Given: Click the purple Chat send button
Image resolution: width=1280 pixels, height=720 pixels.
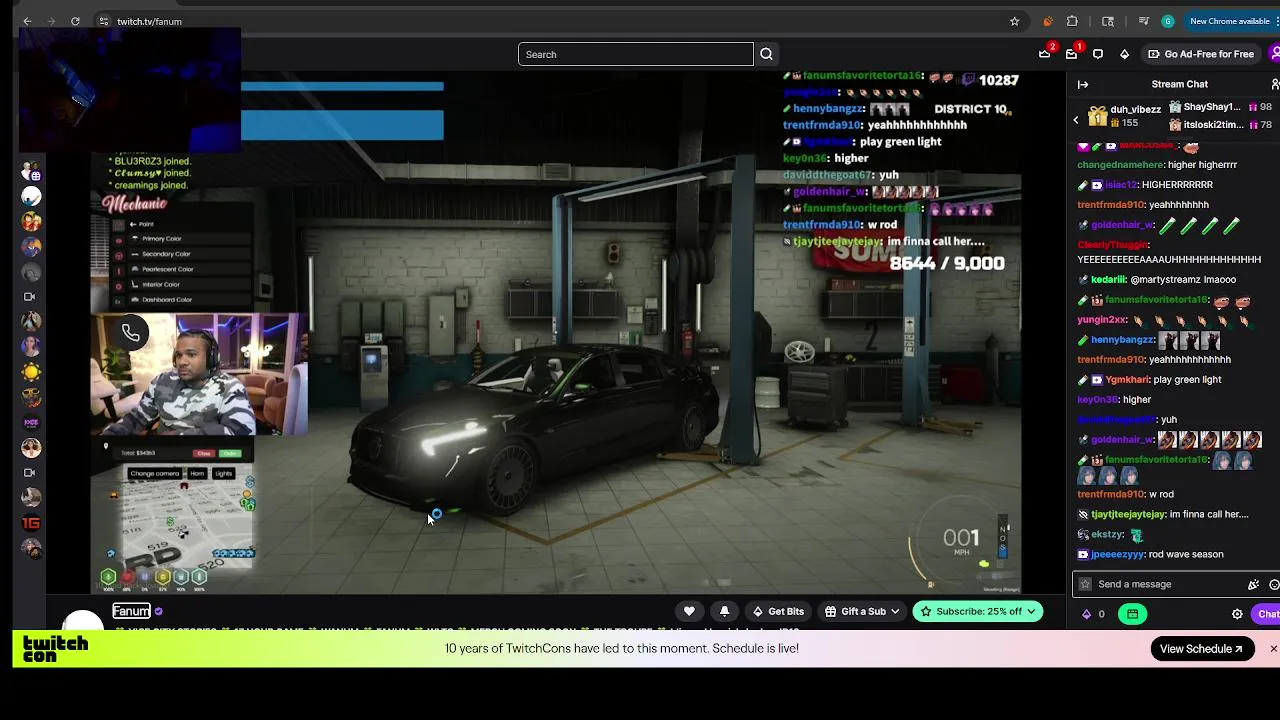Looking at the screenshot, I should tap(1268, 614).
